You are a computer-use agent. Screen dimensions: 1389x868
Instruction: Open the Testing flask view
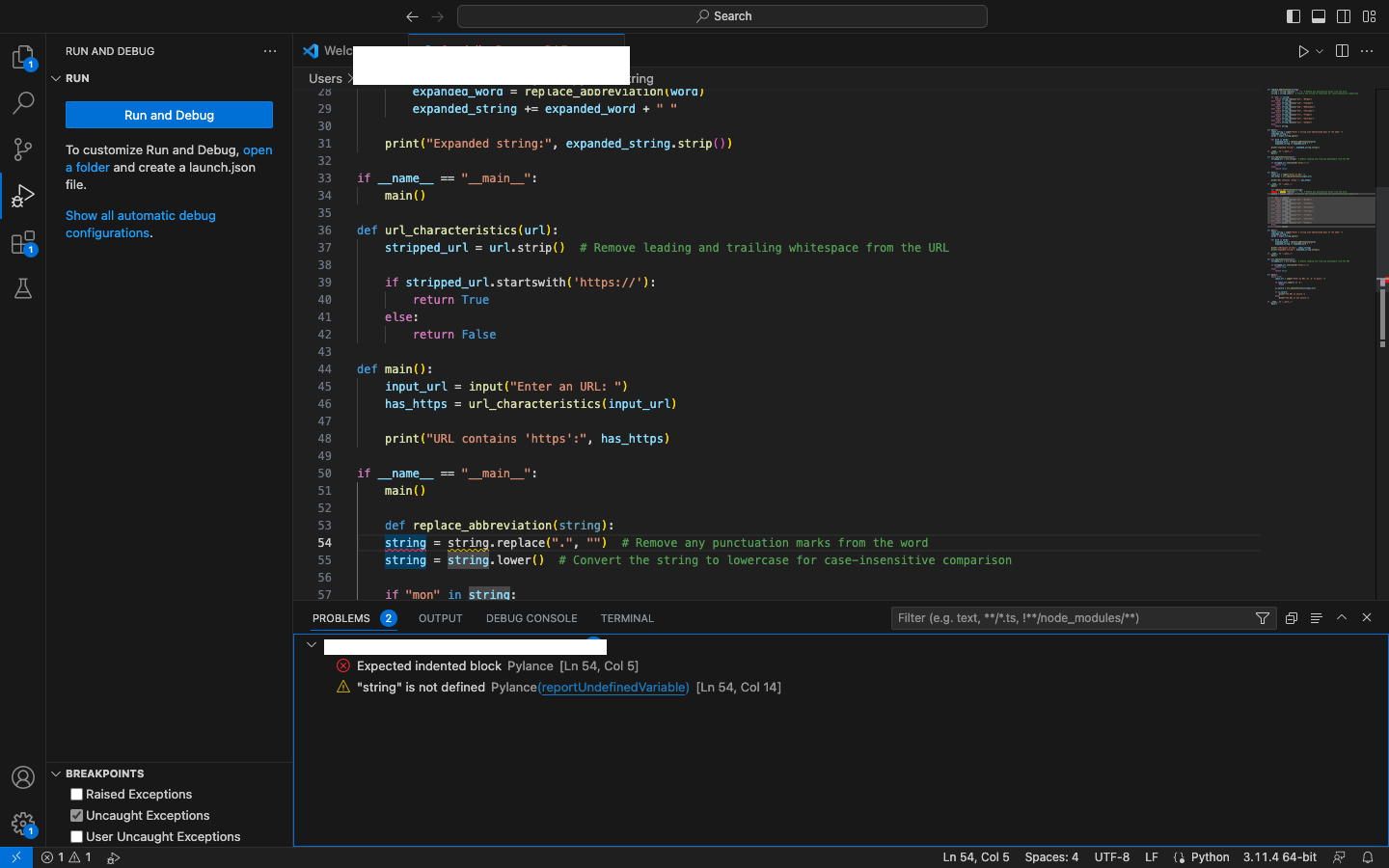point(23,288)
